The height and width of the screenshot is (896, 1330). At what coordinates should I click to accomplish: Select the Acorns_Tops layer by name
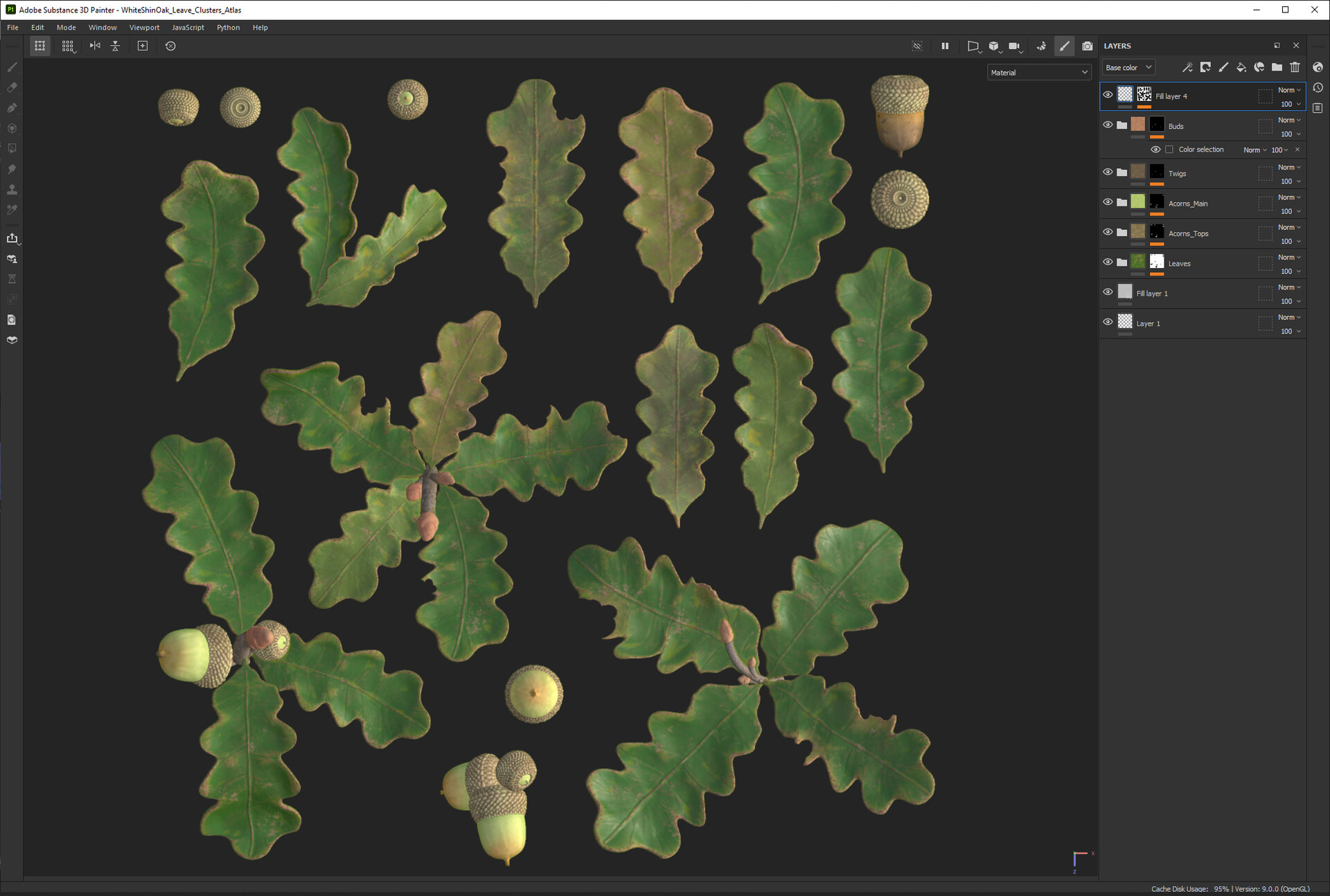[x=1188, y=233]
